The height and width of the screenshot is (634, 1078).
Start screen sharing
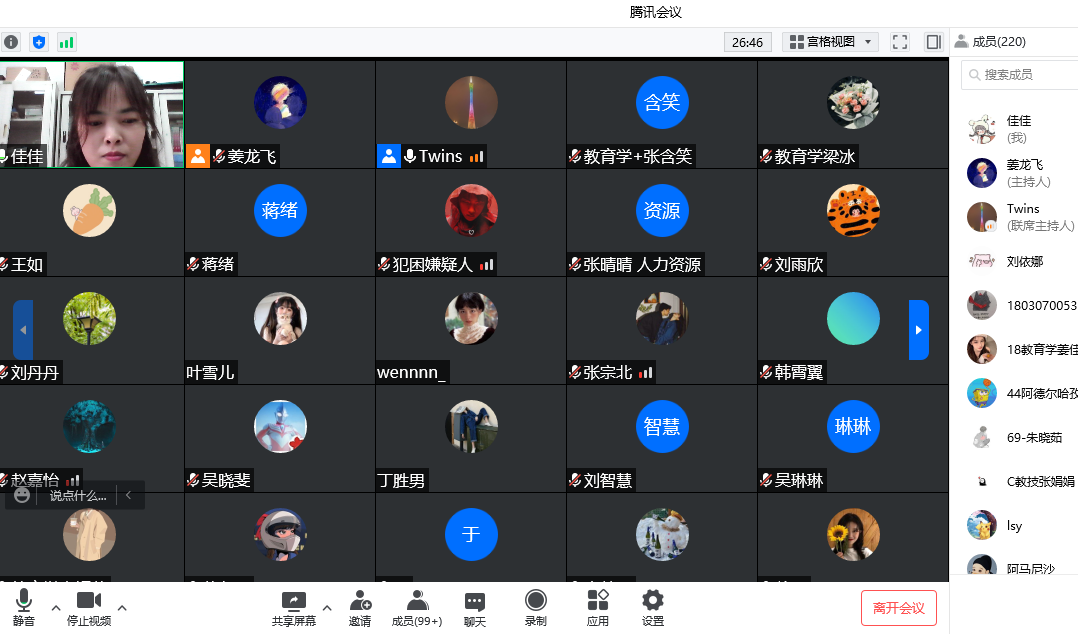[x=294, y=609]
